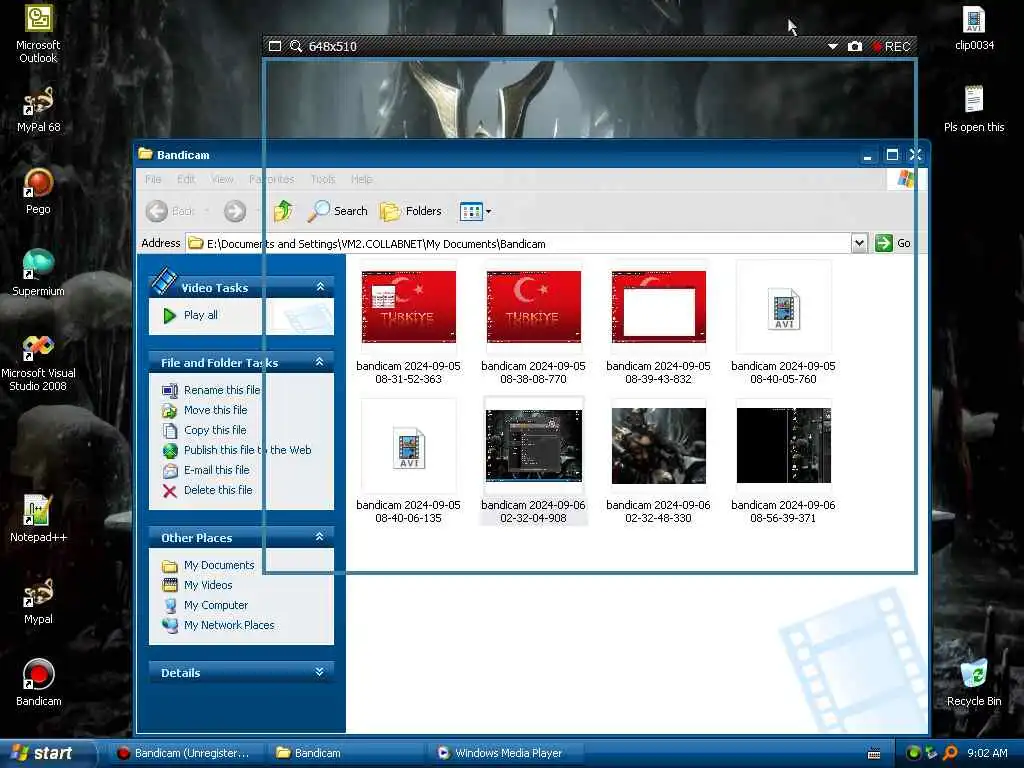
Task: Launch the Pego desktop shortcut
Action: coord(38,191)
